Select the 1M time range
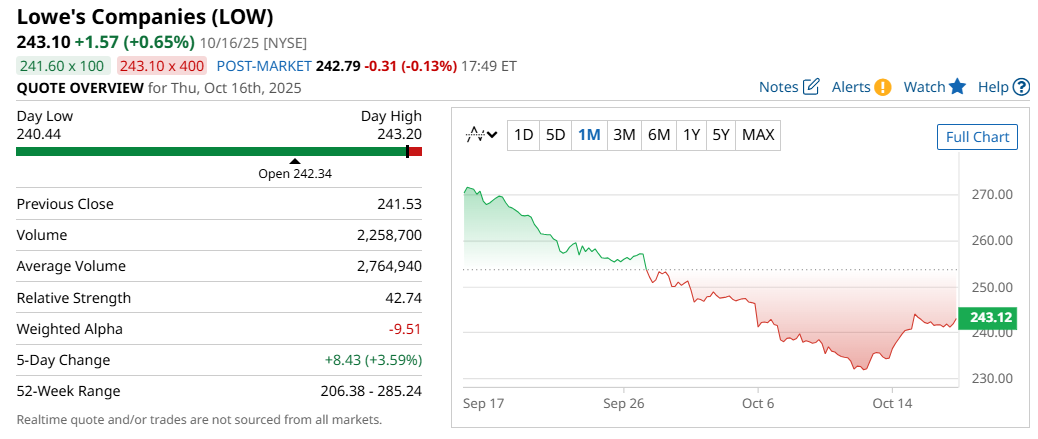The image size is (1038, 439). pos(589,135)
